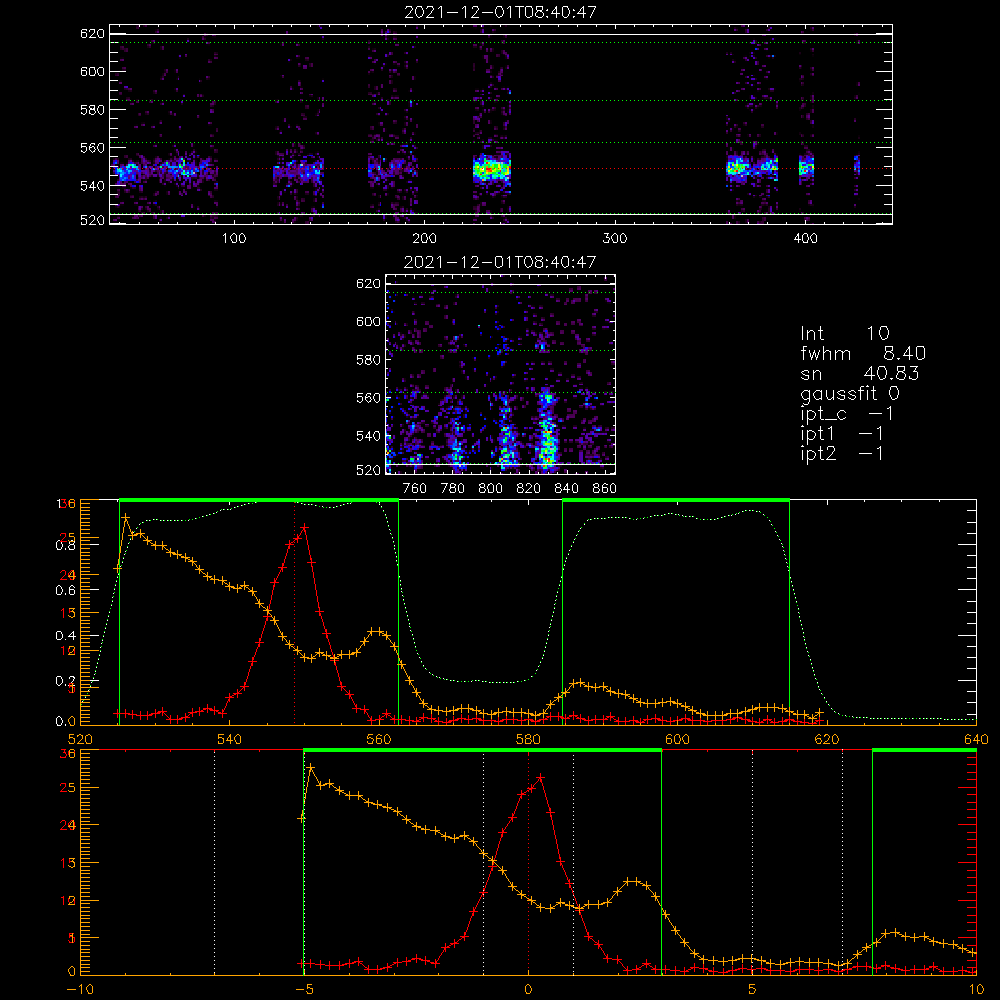Click the red curve peak in wavelength profile plot

point(304,527)
